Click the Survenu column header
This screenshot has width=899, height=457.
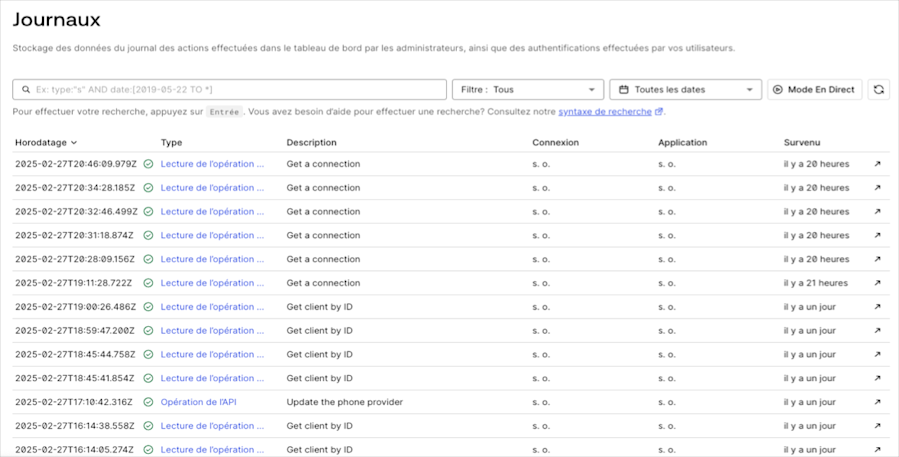(x=802, y=142)
